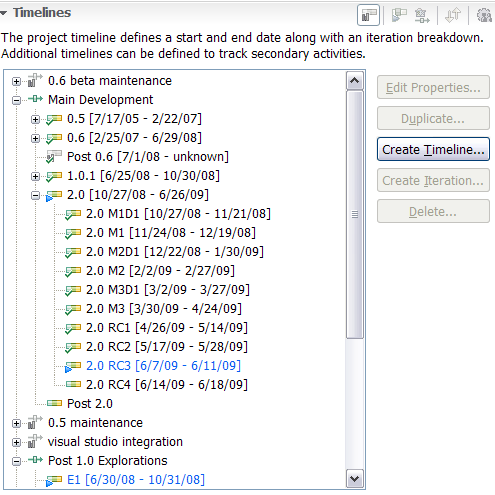Select the E1 [6/30/08 - 10/31/08] iteration
Image resolution: width=495 pixels, height=495 pixels.
tap(136, 480)
